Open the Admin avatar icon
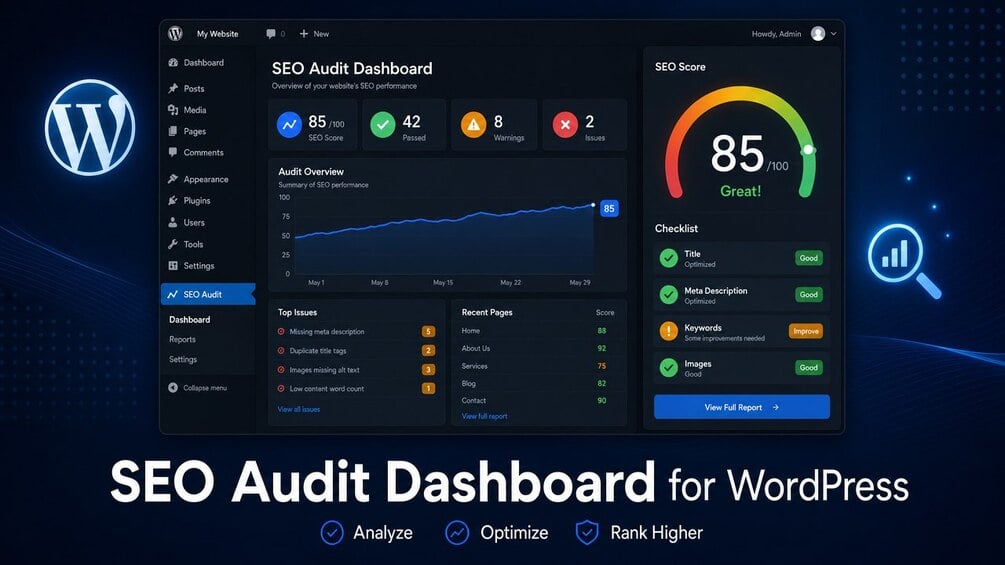 coord(818,33)
